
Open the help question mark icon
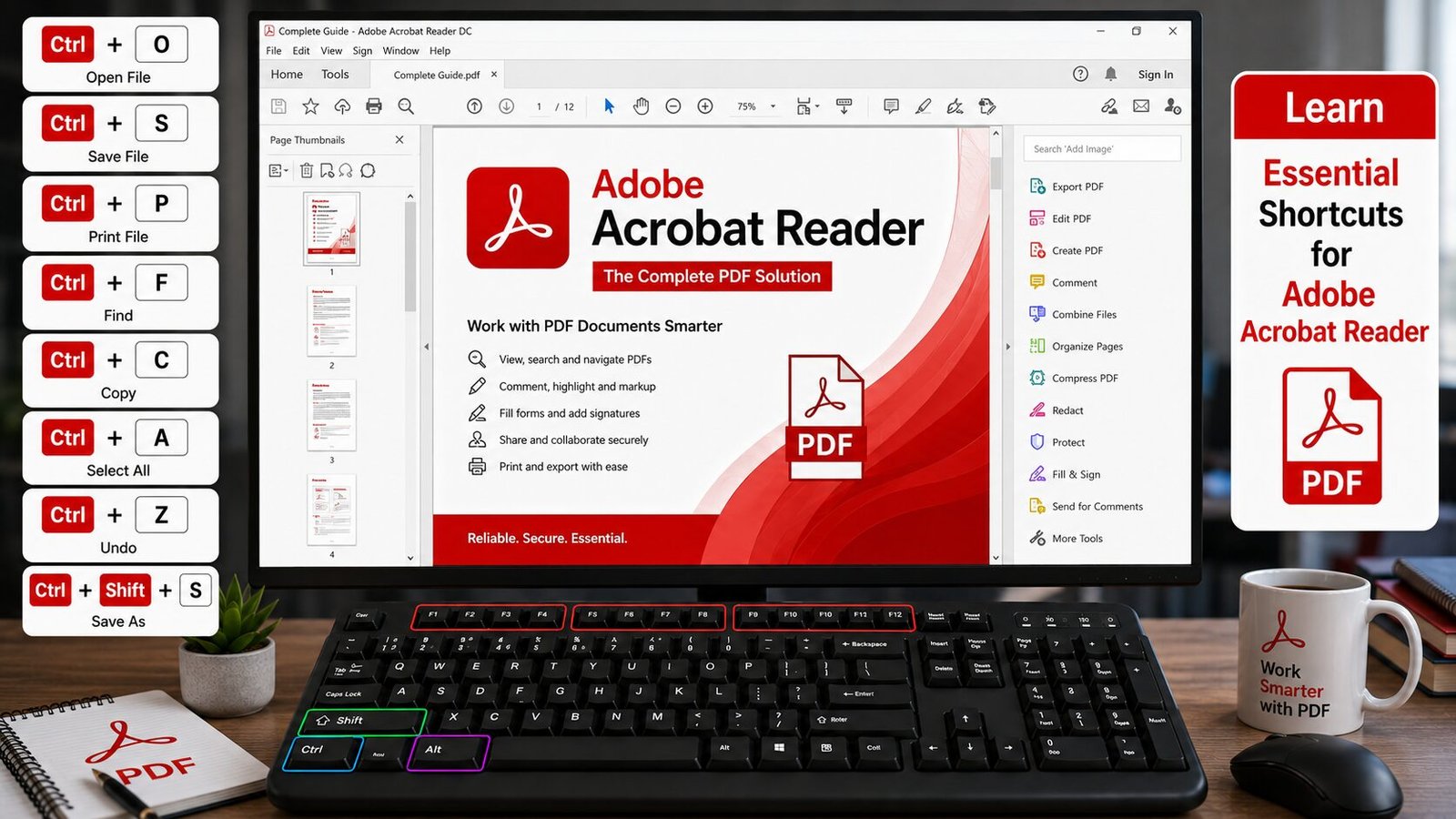point(1080,74)
